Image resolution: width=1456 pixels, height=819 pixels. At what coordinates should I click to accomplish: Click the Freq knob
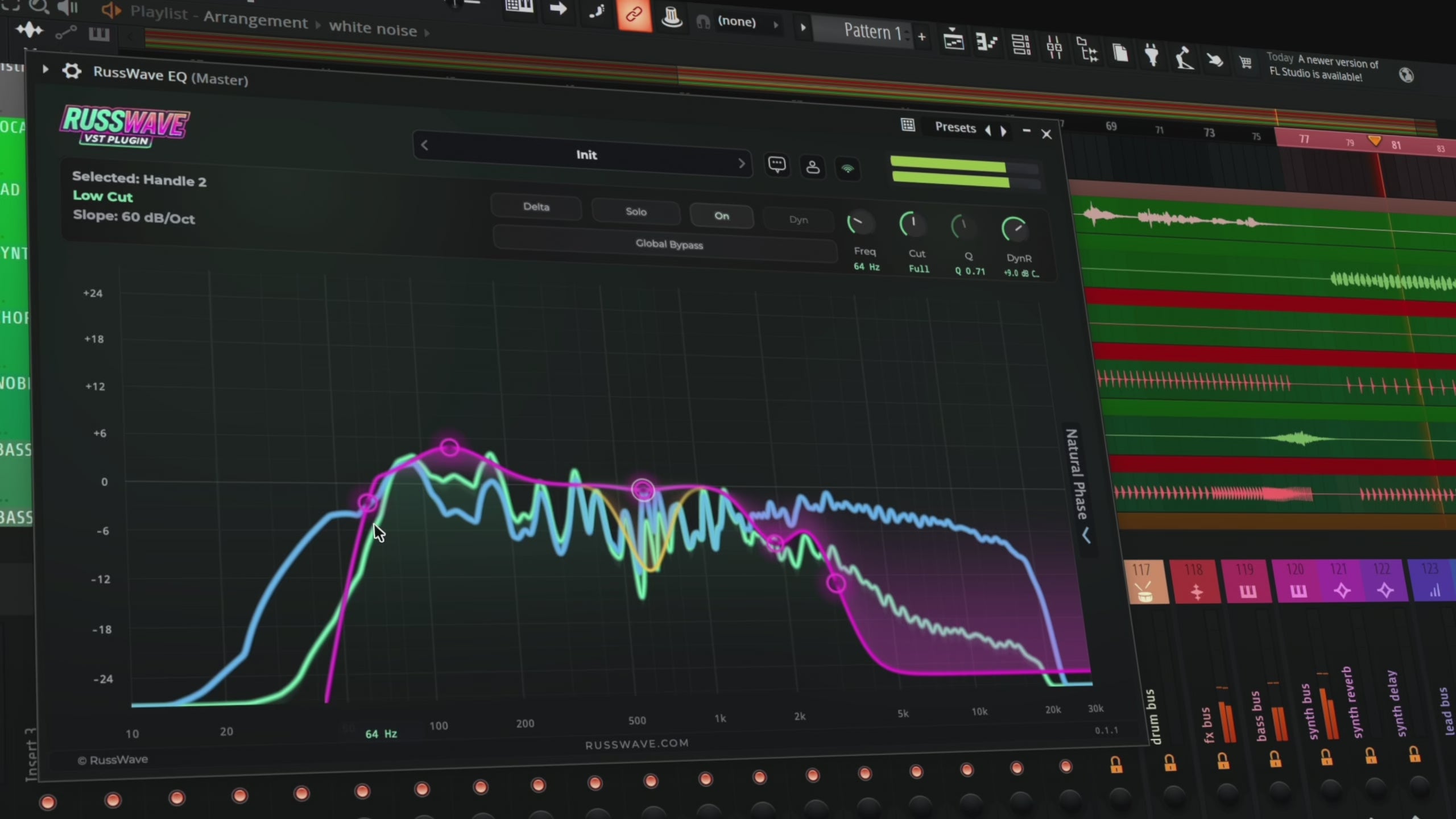[860, 224]
